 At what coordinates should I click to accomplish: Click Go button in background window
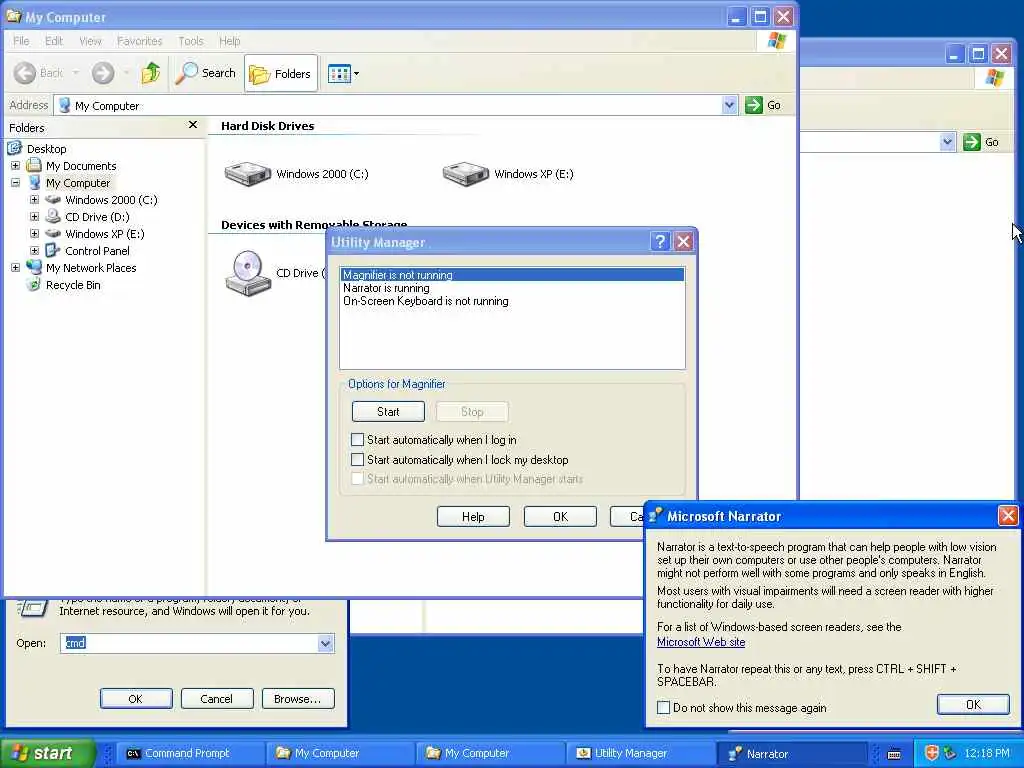(x=982, y=142)
